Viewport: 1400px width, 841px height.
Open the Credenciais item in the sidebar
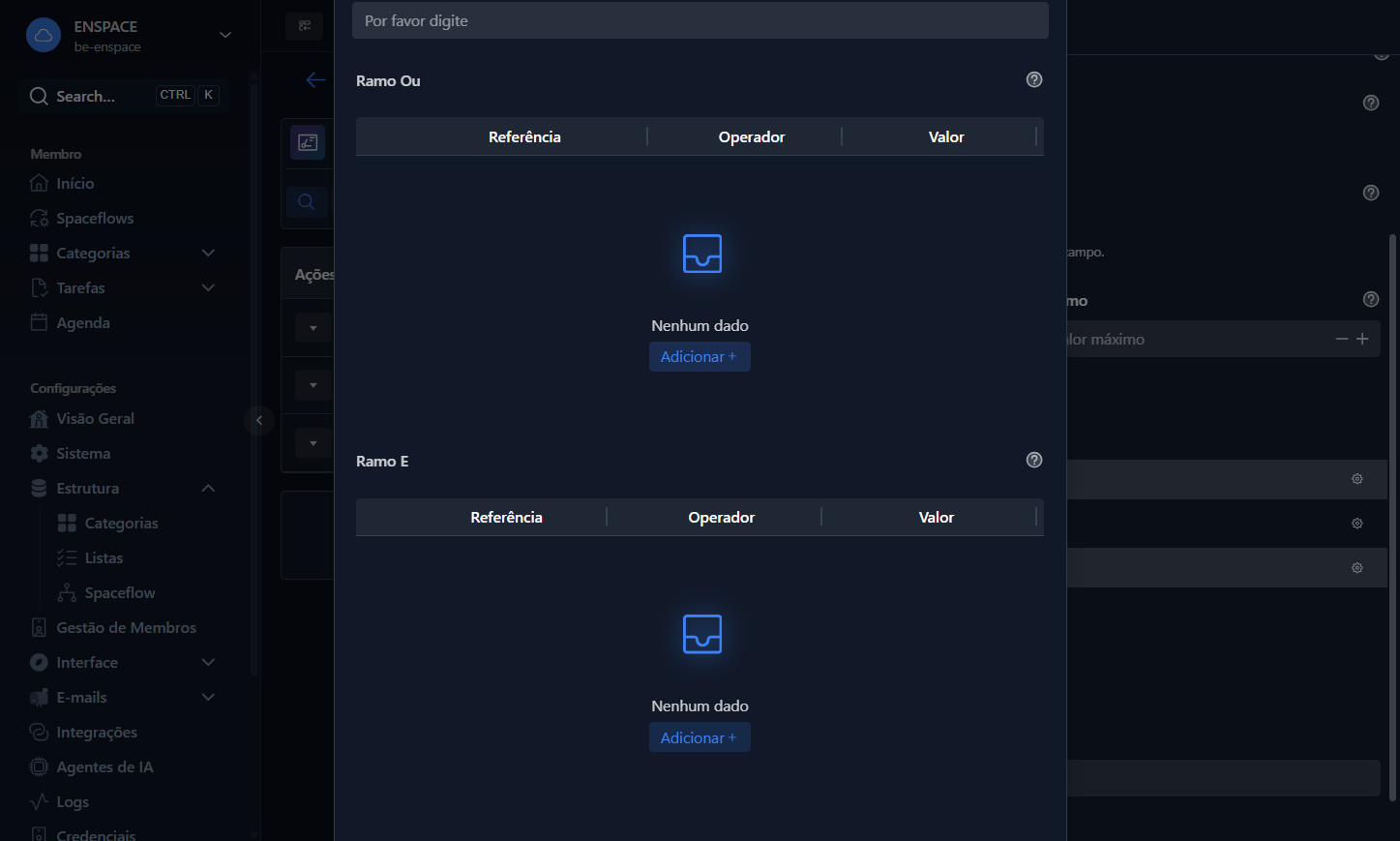[96, 834]
